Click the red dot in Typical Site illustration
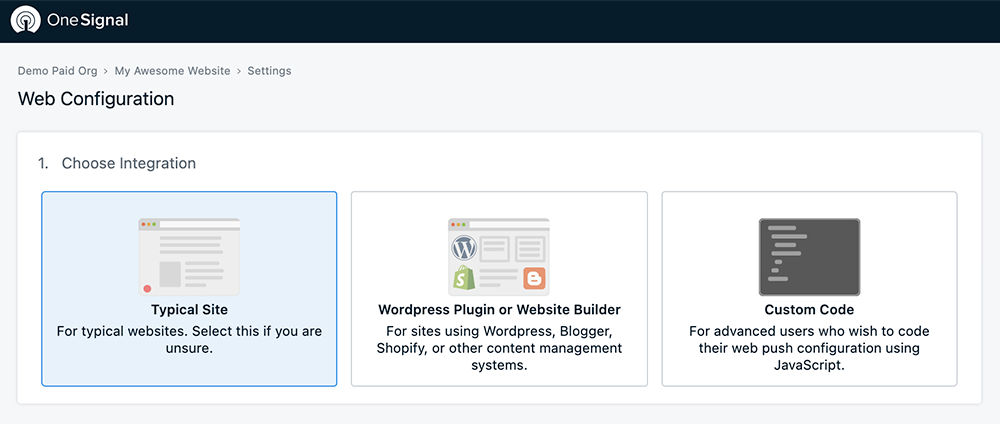This screenshot has width=1000, height=424. coord(147,287)
